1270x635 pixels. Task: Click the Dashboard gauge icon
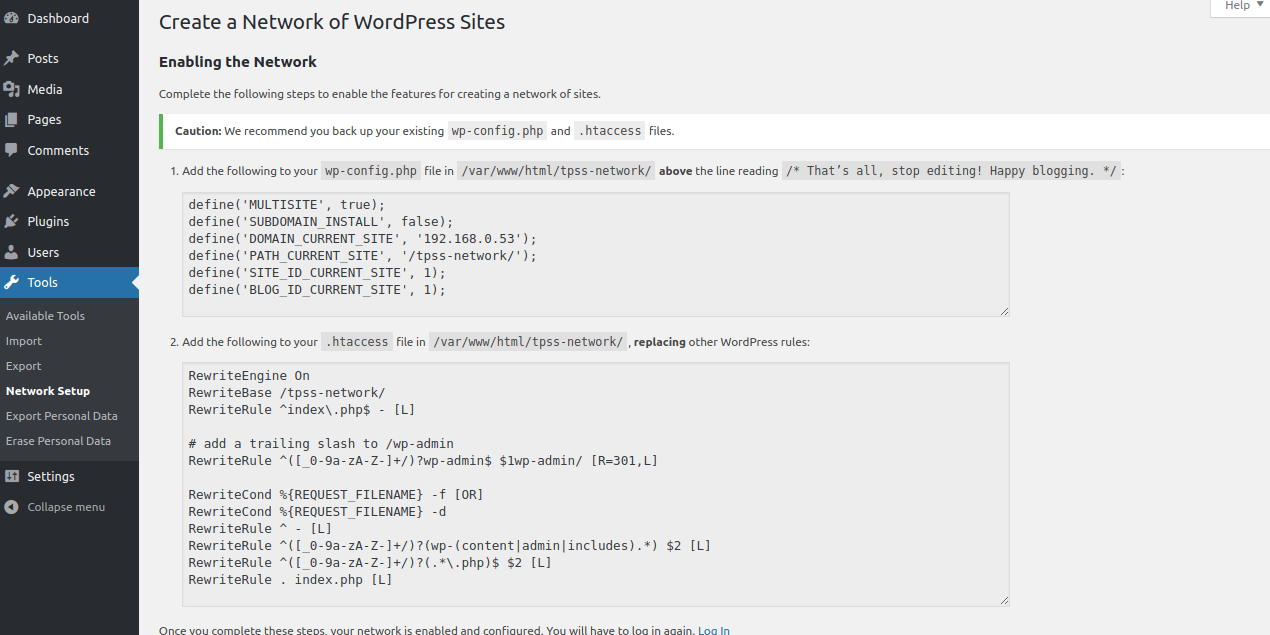coord(12,18)
